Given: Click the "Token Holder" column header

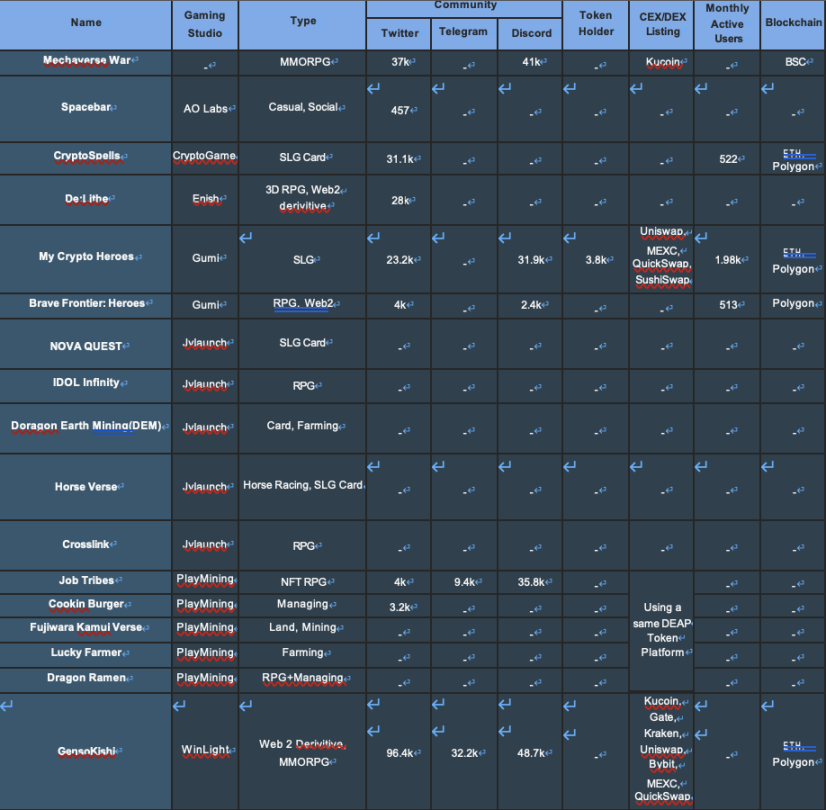Looking at the screenshot, I should coord(596,24).
